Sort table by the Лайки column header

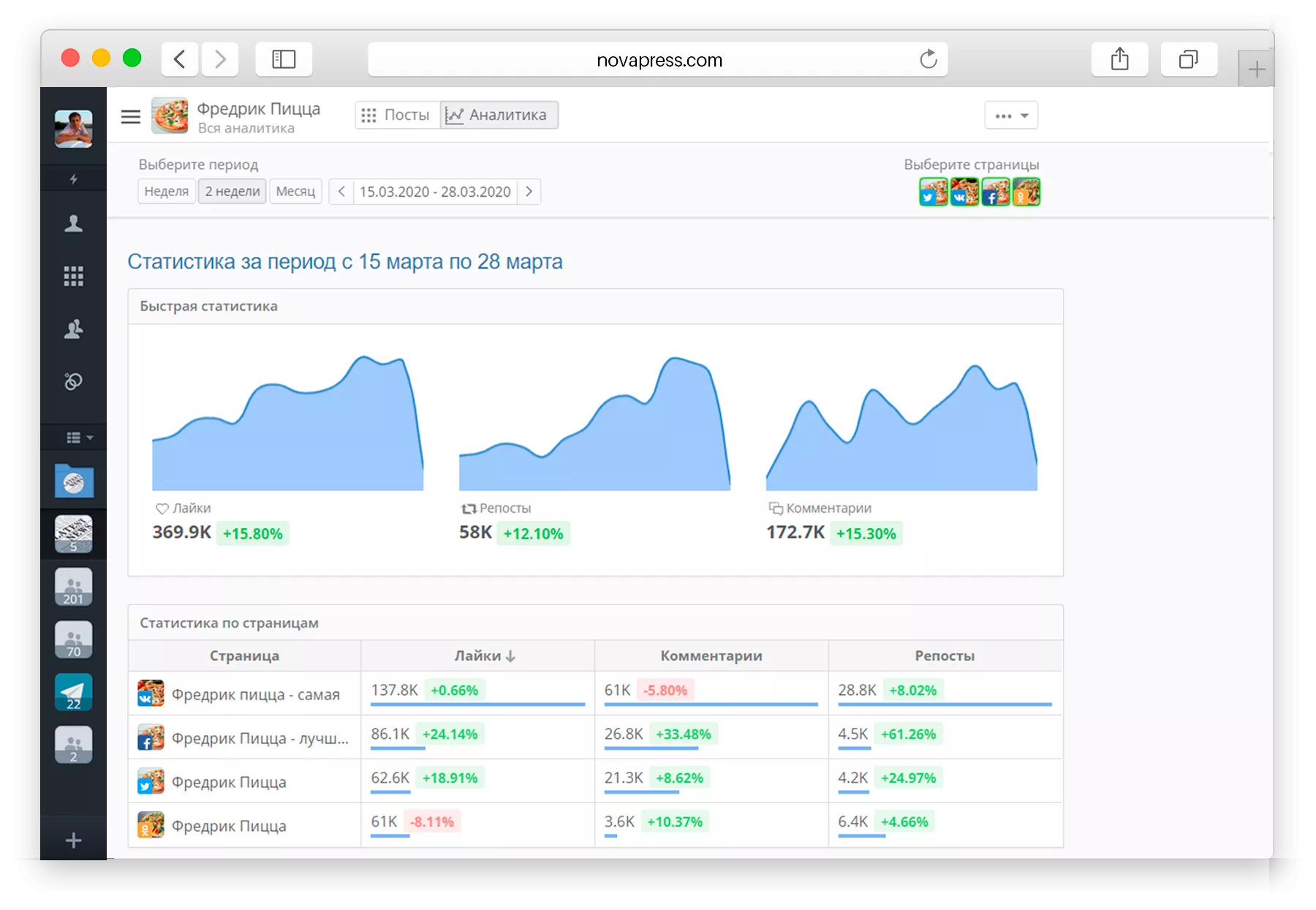pos(484,656)
